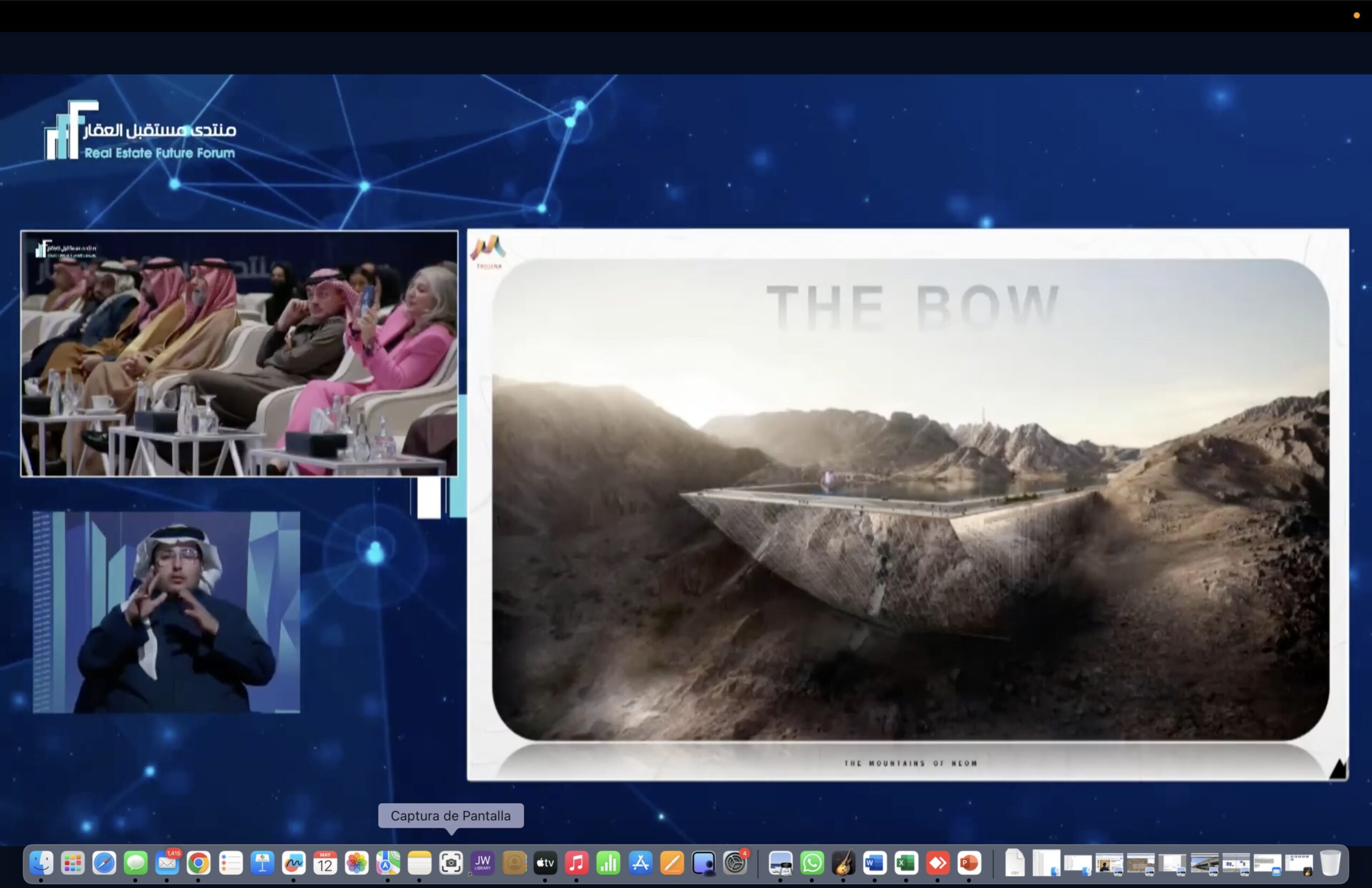Viewport: 1372px width, 888px height.
Task: Open Mail with 1,415 unread badge
Action: [x=167, y=863]
